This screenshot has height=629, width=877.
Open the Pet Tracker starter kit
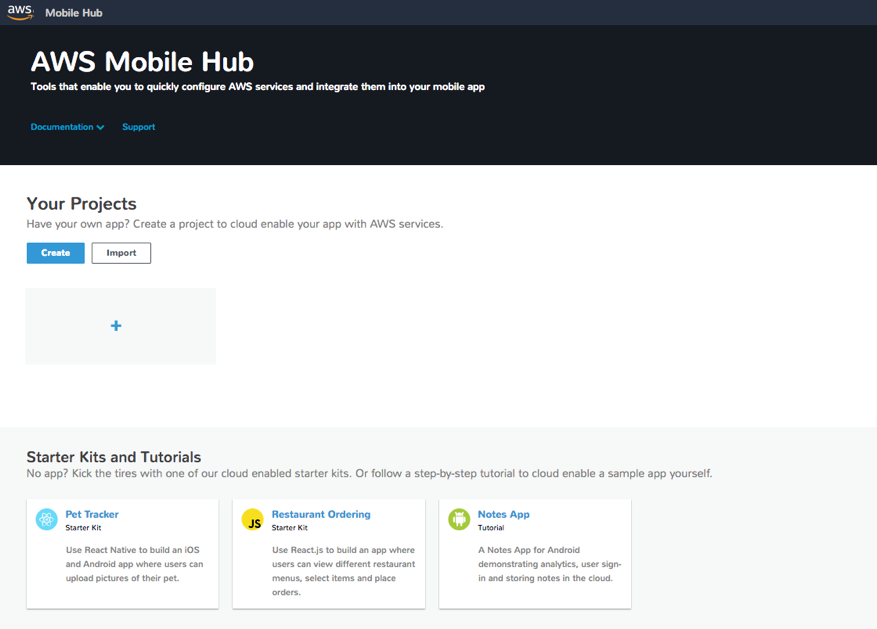click(x=92, y=514)
